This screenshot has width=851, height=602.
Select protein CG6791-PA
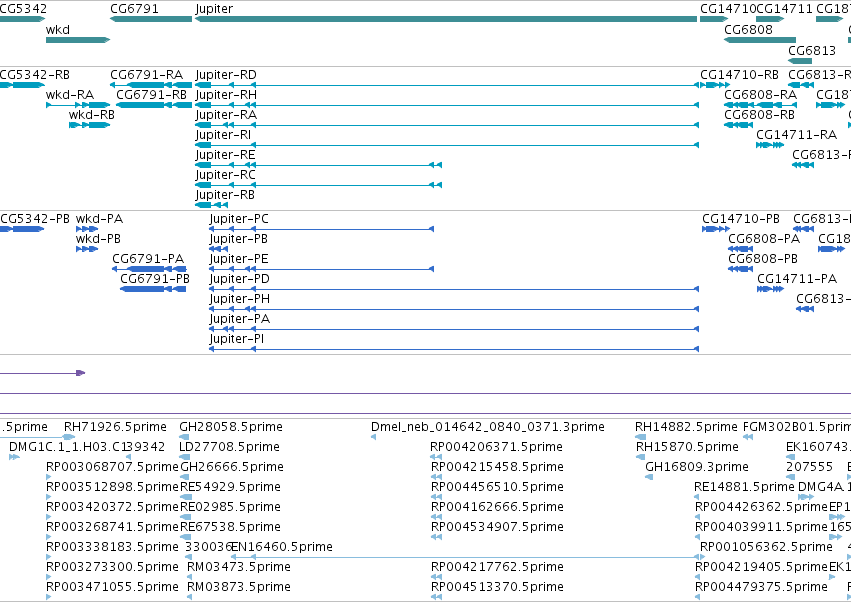click(149, 269)
